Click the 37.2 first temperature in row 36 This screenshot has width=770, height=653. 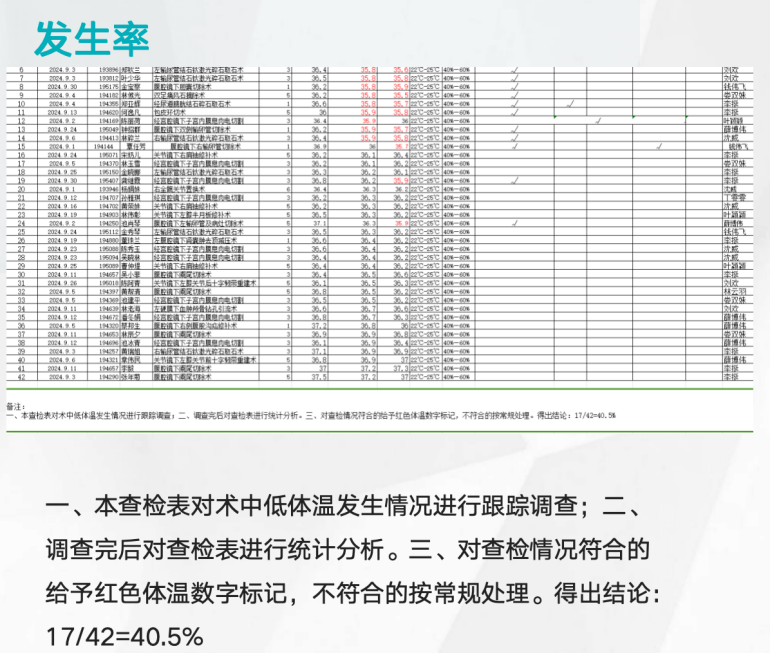point(319,326)
